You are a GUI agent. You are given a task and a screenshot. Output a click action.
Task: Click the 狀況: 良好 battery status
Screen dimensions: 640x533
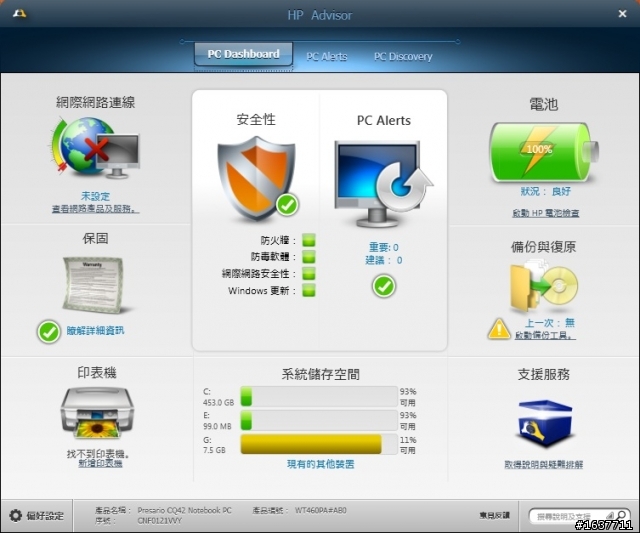coord(545,191)
